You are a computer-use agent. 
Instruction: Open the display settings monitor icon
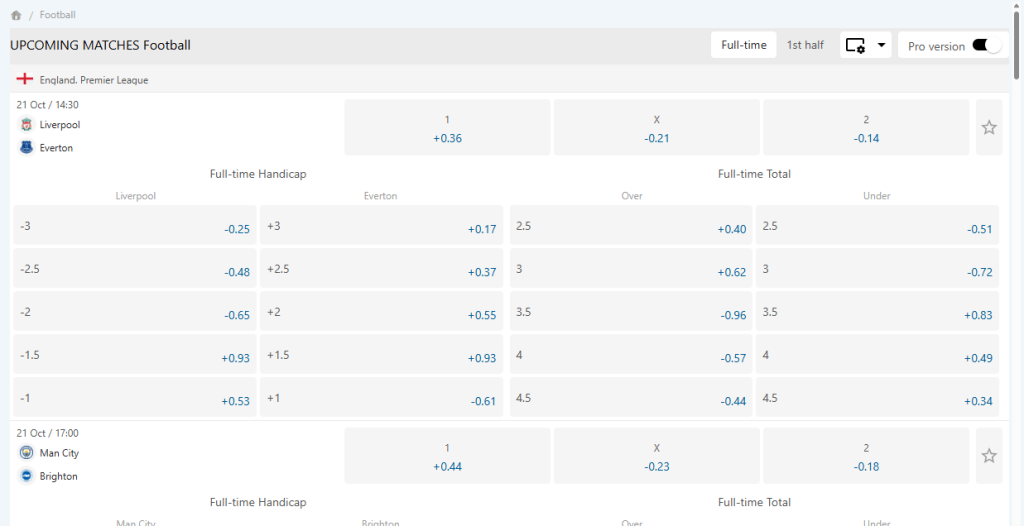[x=856, y=46]
